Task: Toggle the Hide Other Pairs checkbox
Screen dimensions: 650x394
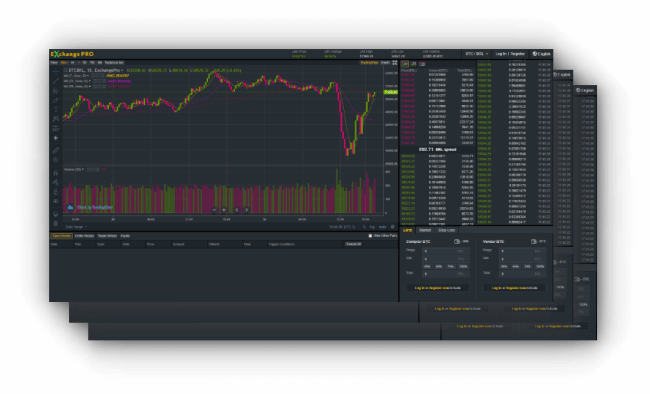Action: (x=370, y=236)
